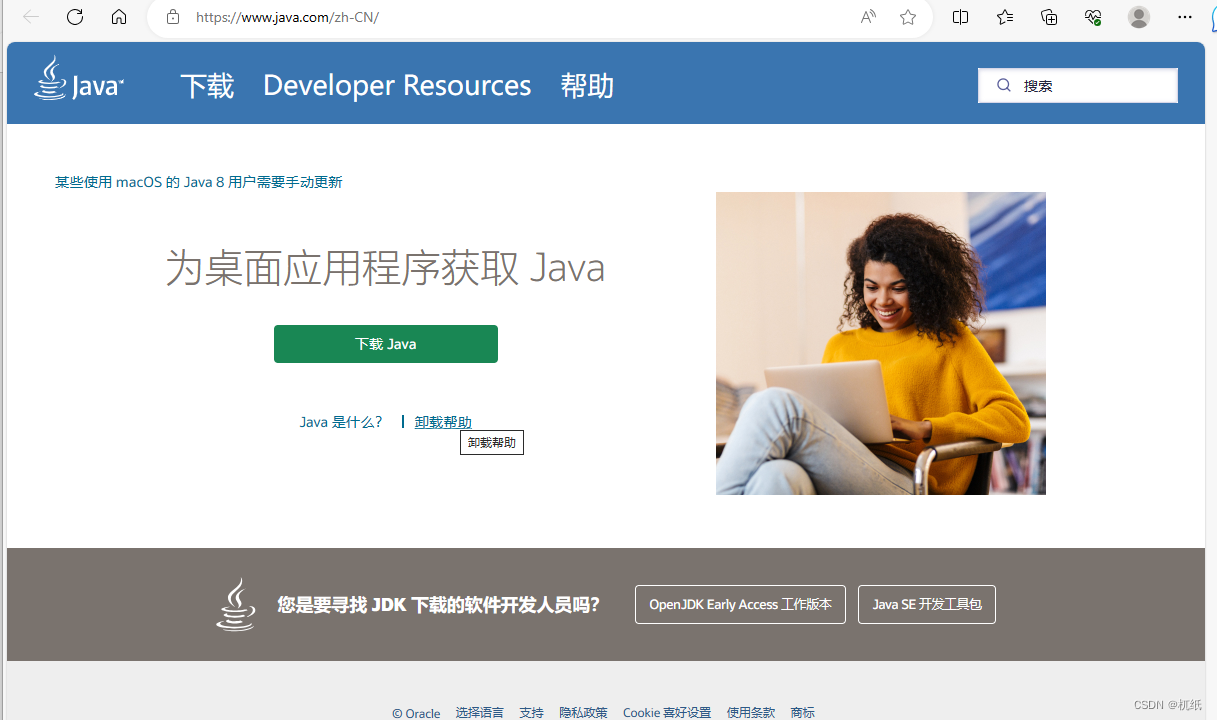This screenshot has width=1217, height=720.
Task: Reload the current page
Action: [74, 17]
